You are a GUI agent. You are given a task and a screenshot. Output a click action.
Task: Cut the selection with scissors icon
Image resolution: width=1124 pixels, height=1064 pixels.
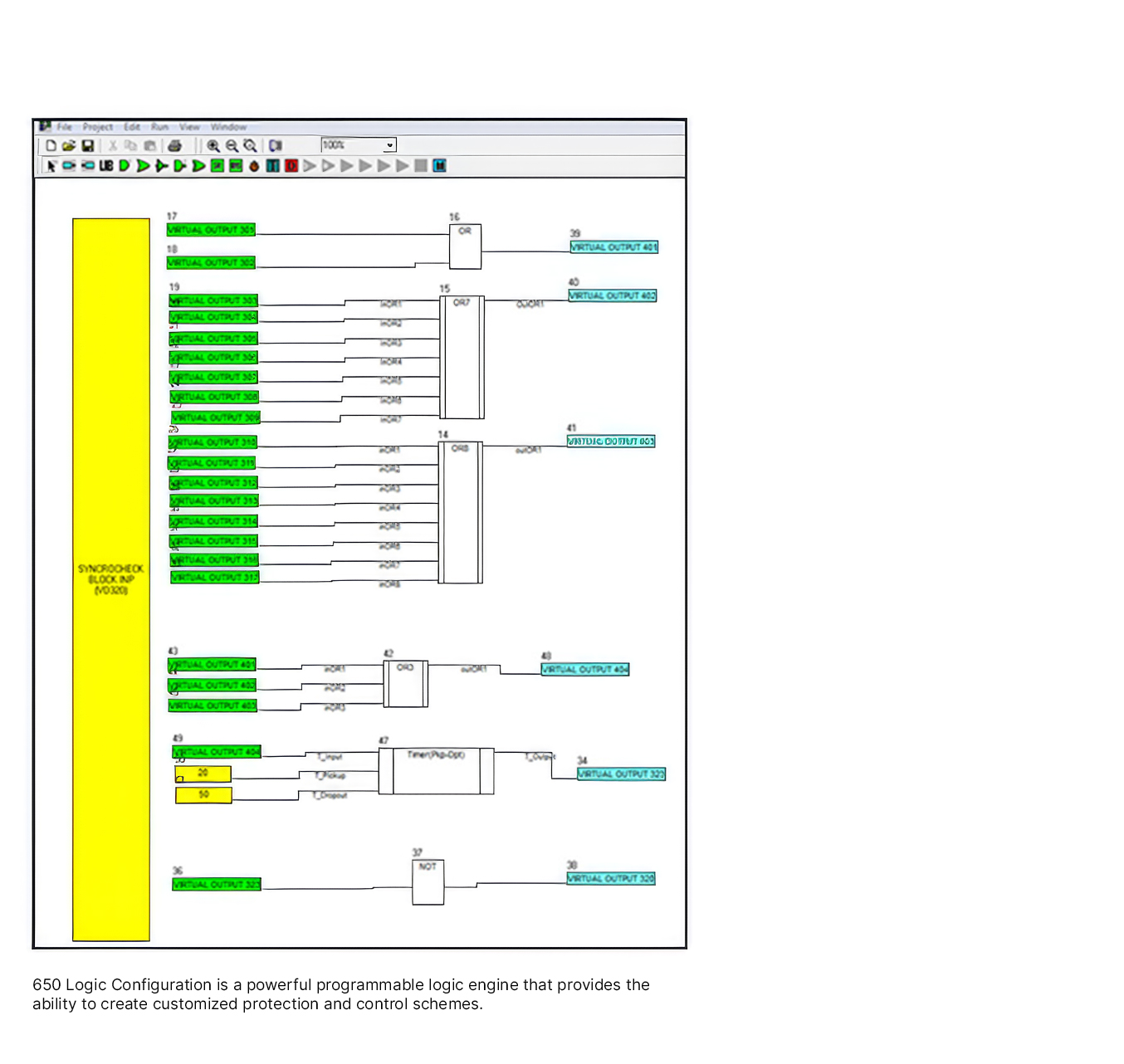113,145
